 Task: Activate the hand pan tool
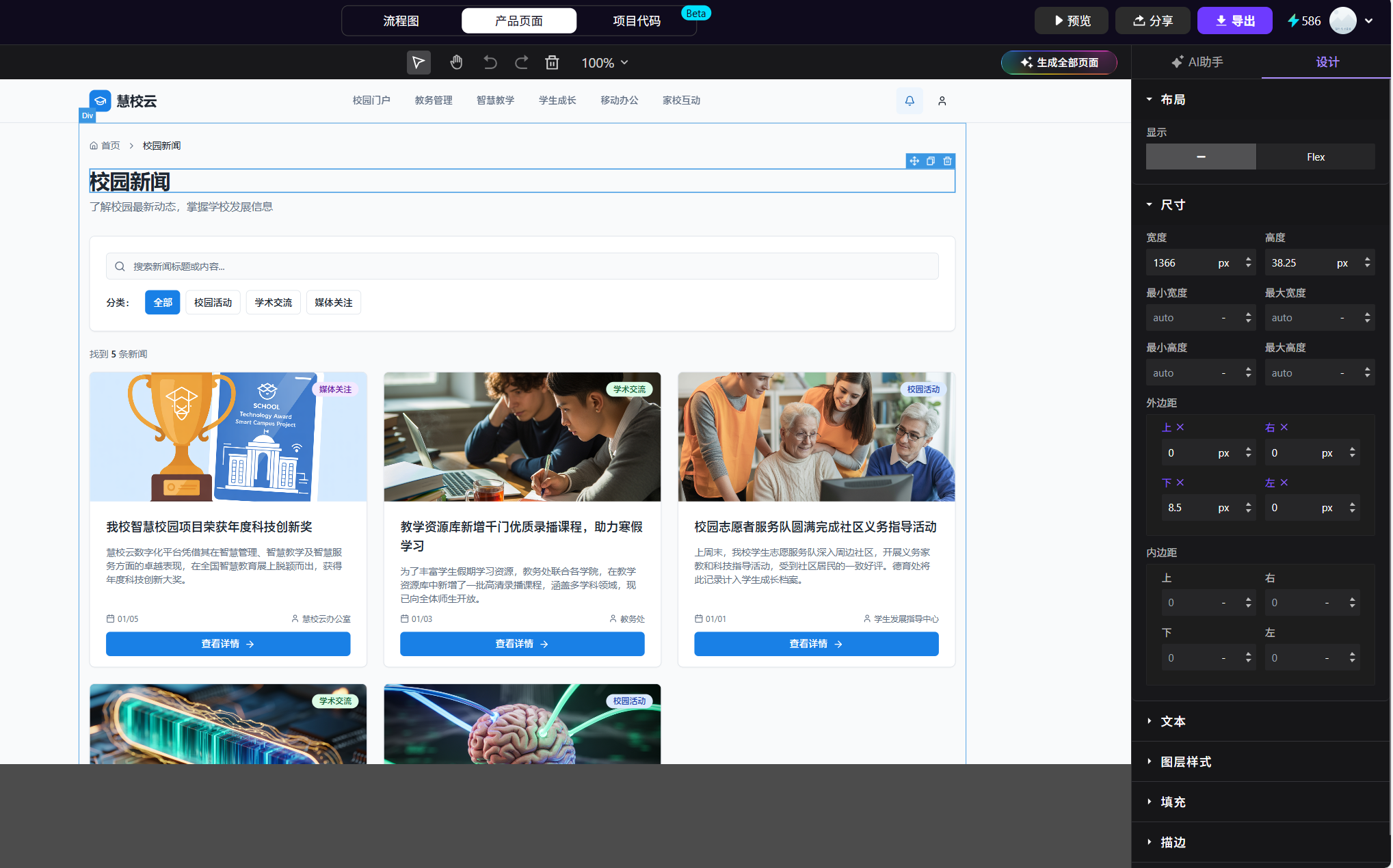click(x=456, y=62)
